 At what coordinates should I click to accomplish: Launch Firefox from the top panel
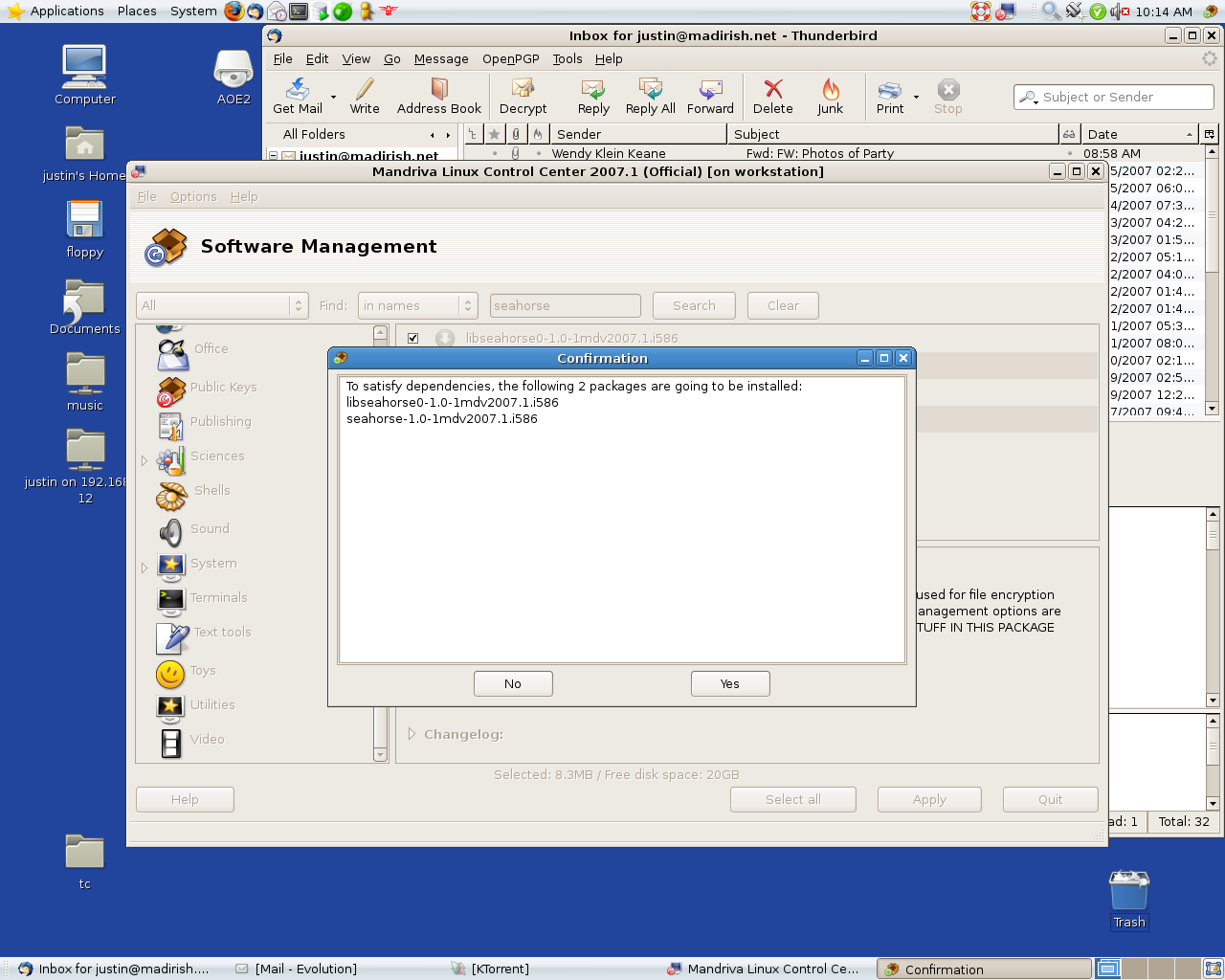[234, 11]
